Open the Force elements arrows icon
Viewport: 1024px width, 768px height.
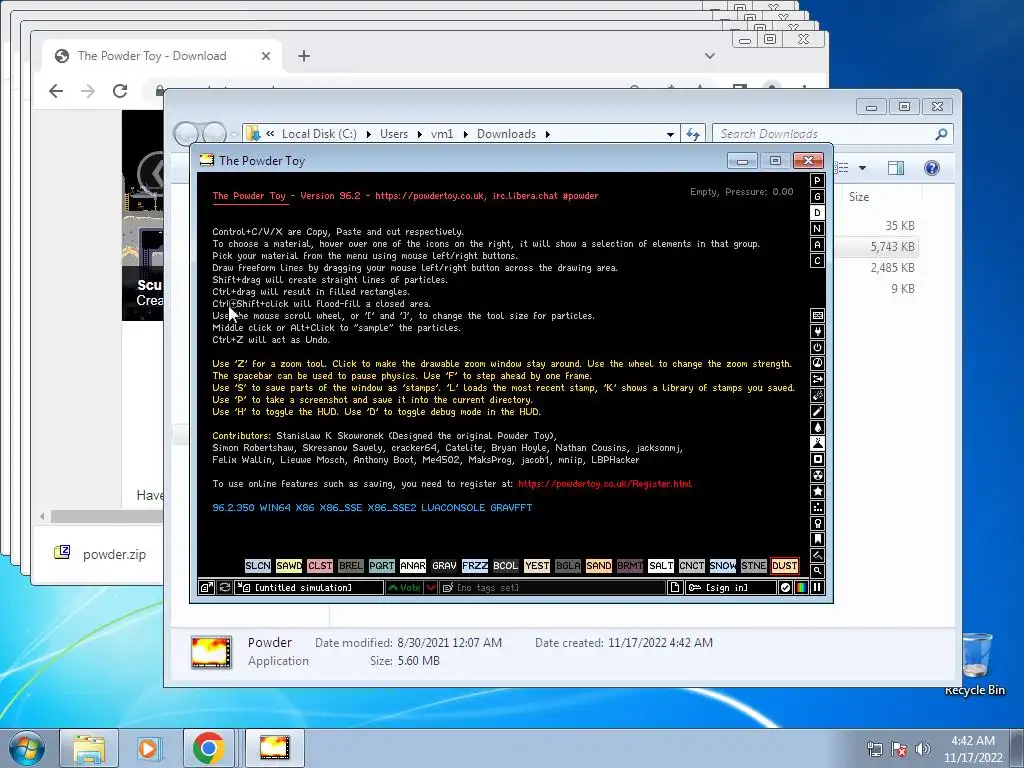[817, 379]
